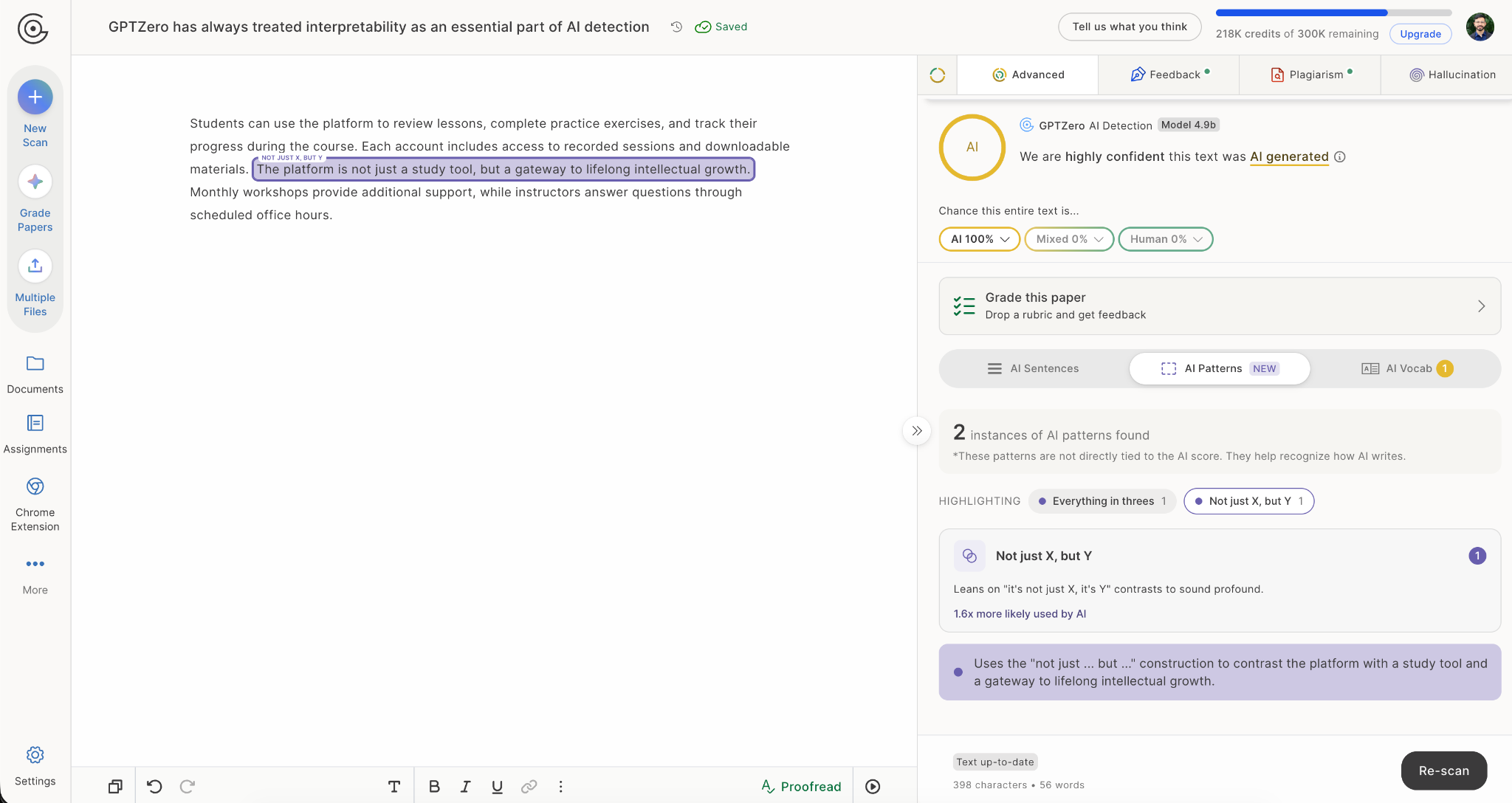Image resolution: width=1512 pixels, height=803 pixels.
Task: Click the Saved cloud status icon
Action: (x=703, y=27)
